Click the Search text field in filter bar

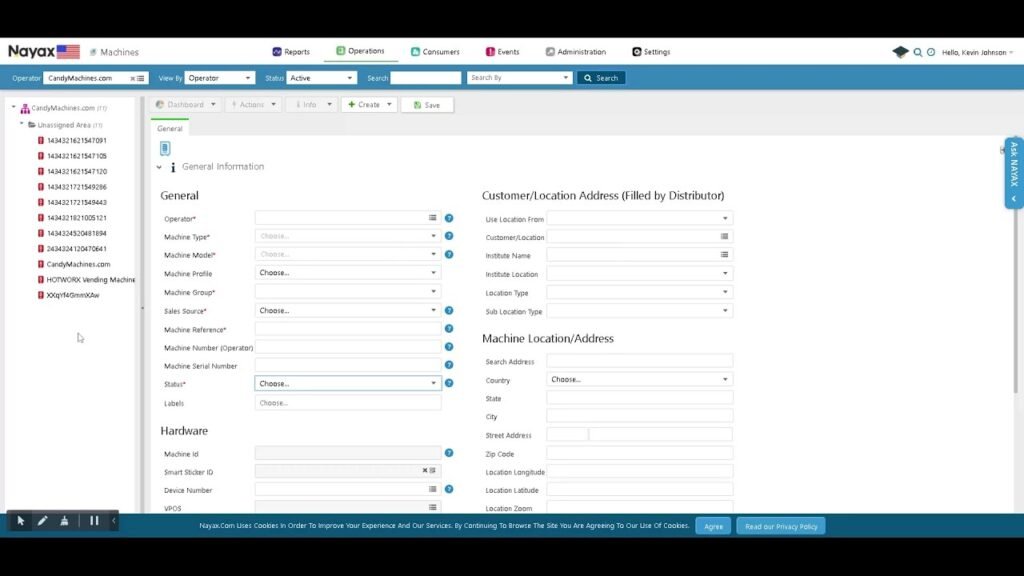click(426, 78)
